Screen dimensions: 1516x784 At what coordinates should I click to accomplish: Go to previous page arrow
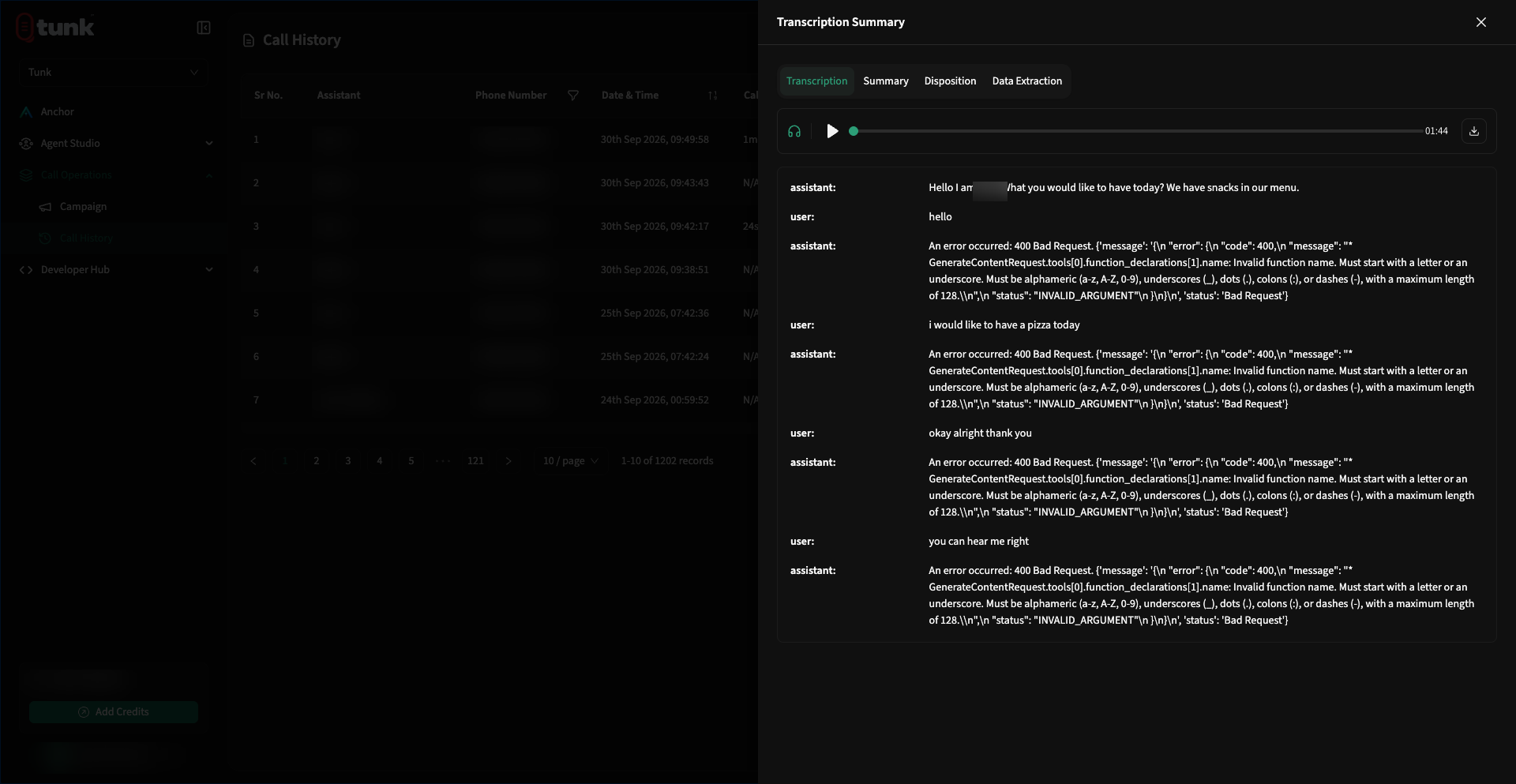point(253,461)
